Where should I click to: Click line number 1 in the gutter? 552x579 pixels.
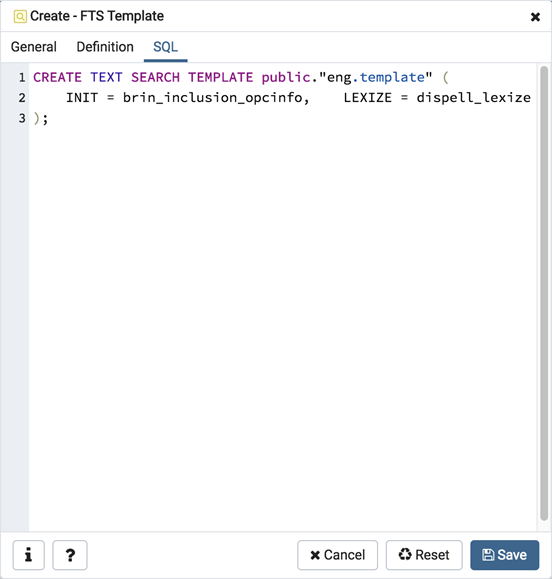(22, 78)
